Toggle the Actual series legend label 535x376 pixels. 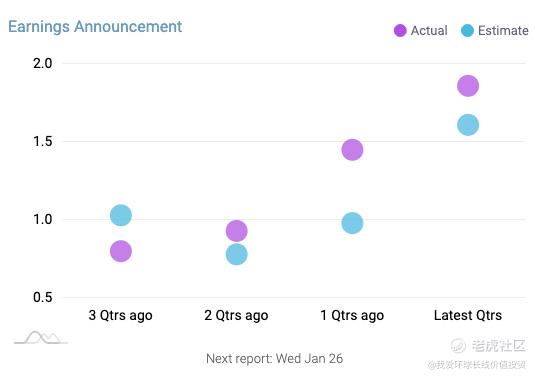tap(429, 30)
